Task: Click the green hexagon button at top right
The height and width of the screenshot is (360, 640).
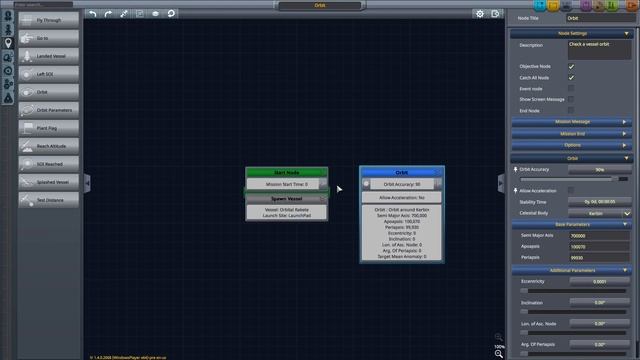Action: 612,5
